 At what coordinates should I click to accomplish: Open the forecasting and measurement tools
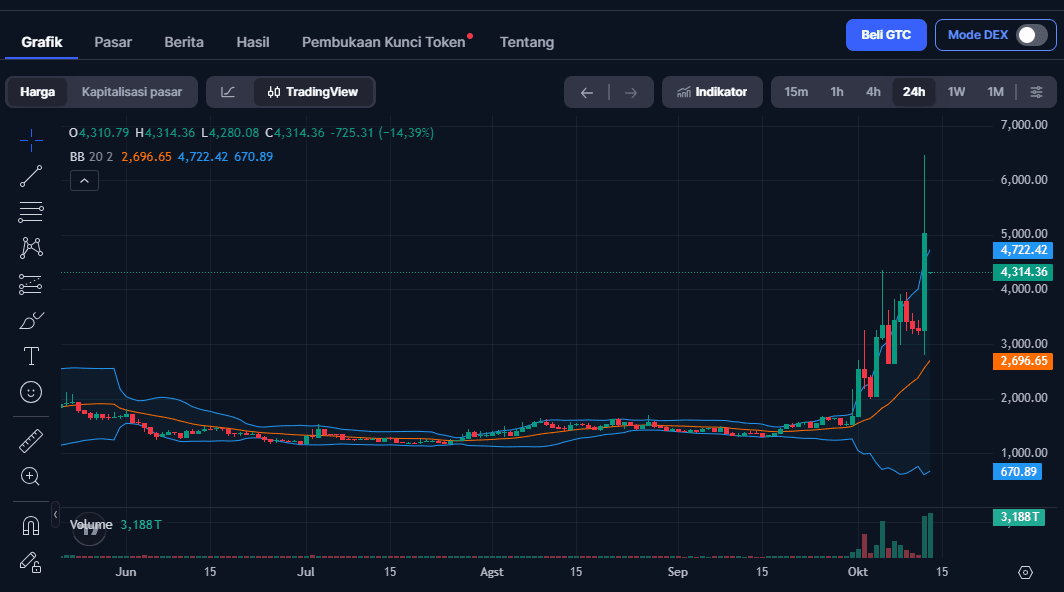(31, 284)
